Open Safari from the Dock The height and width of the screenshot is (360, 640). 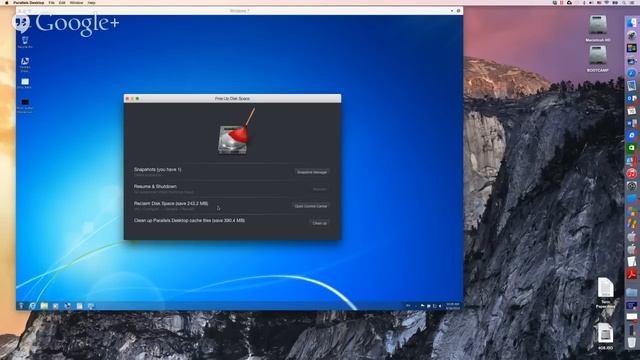coord(631,73)
